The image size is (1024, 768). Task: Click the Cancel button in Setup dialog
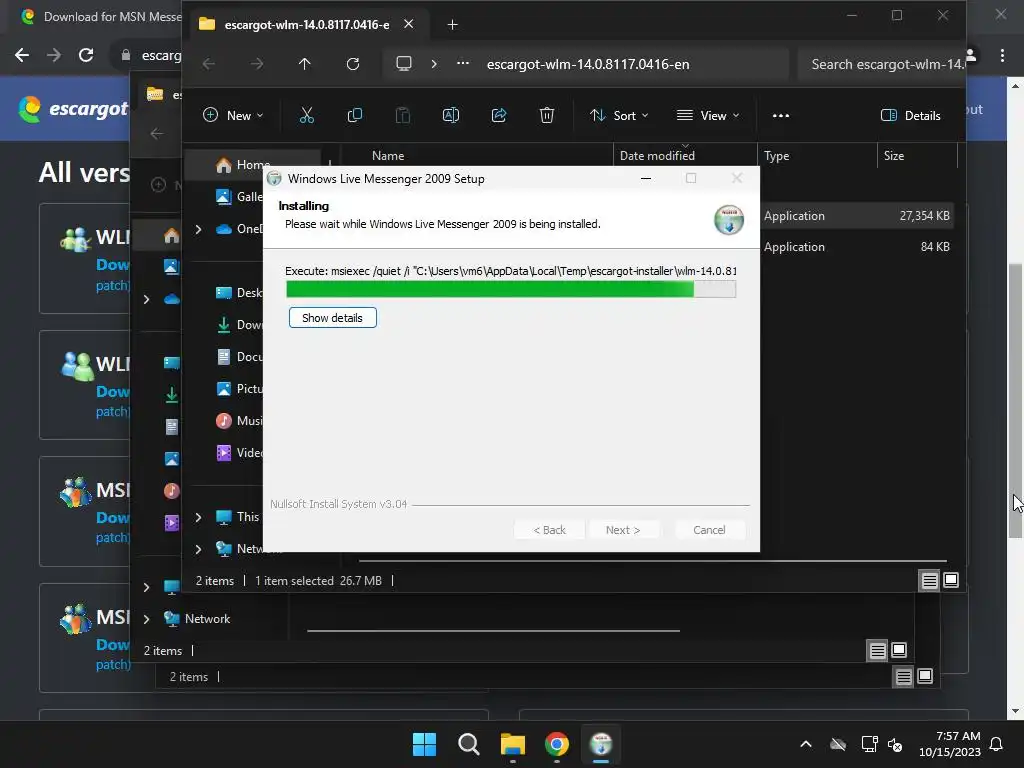709,530
